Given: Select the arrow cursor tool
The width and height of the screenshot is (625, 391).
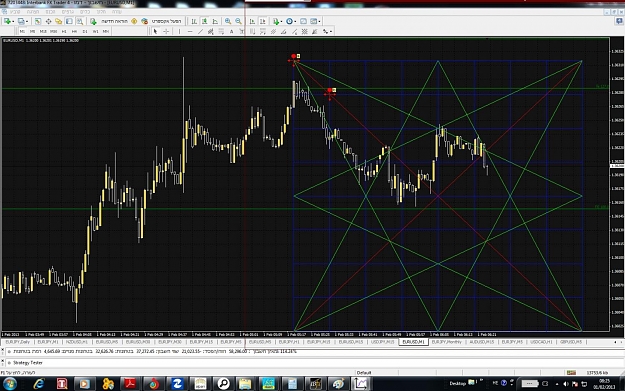Looking at the screenshot, I should pos(155,31).
